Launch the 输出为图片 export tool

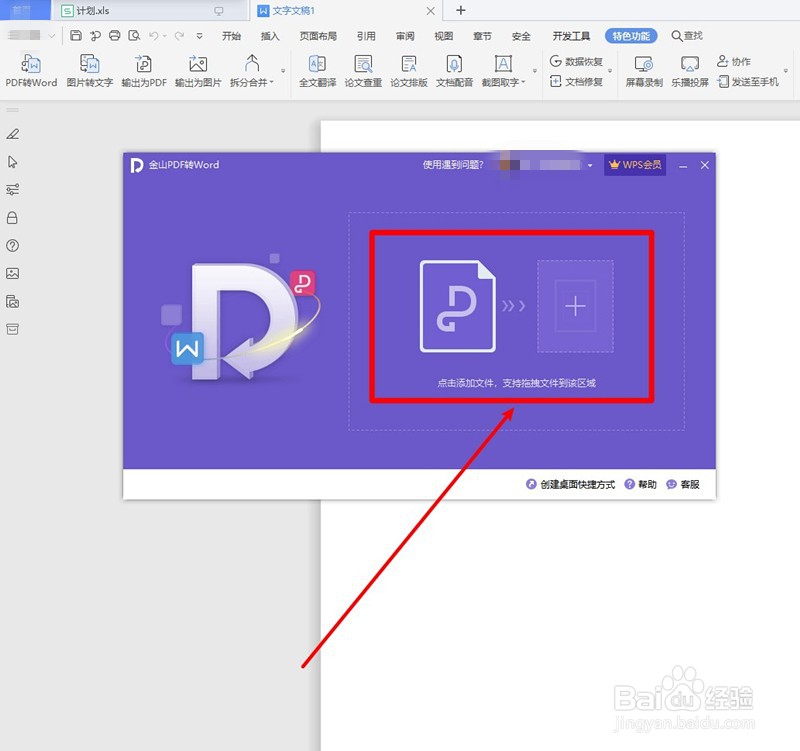tap(198, 70)
